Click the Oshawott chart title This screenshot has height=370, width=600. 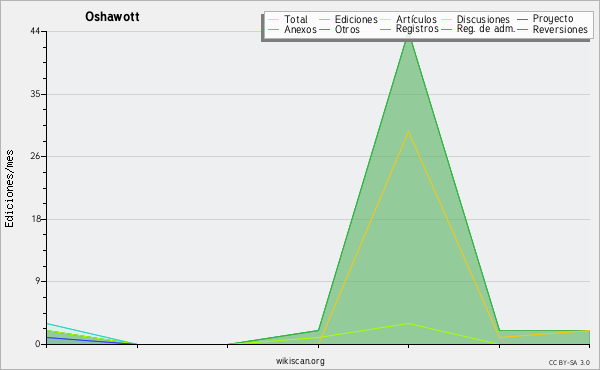pyautogui.click(x=112, y=17)
